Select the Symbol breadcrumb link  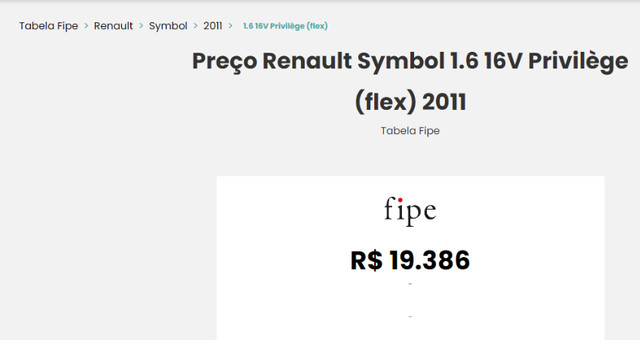(x=168, y=26)
